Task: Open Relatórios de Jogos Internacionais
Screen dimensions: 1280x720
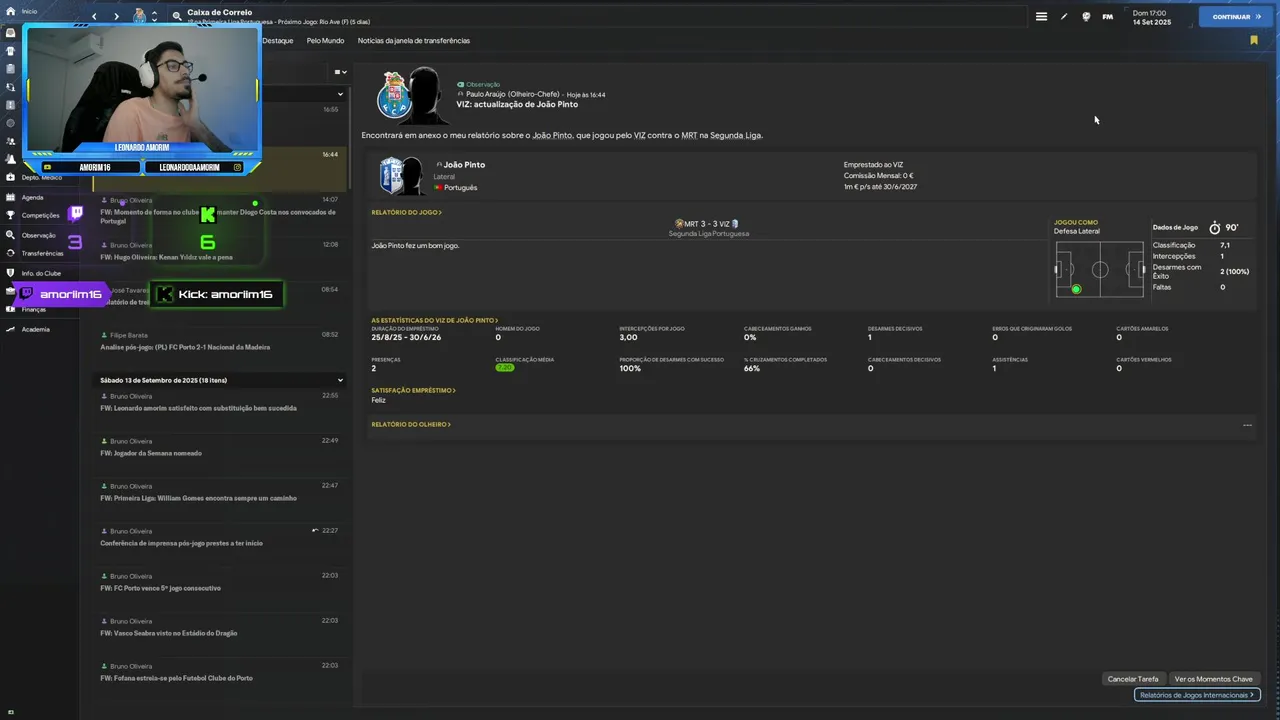Action: click(1197, 695)
